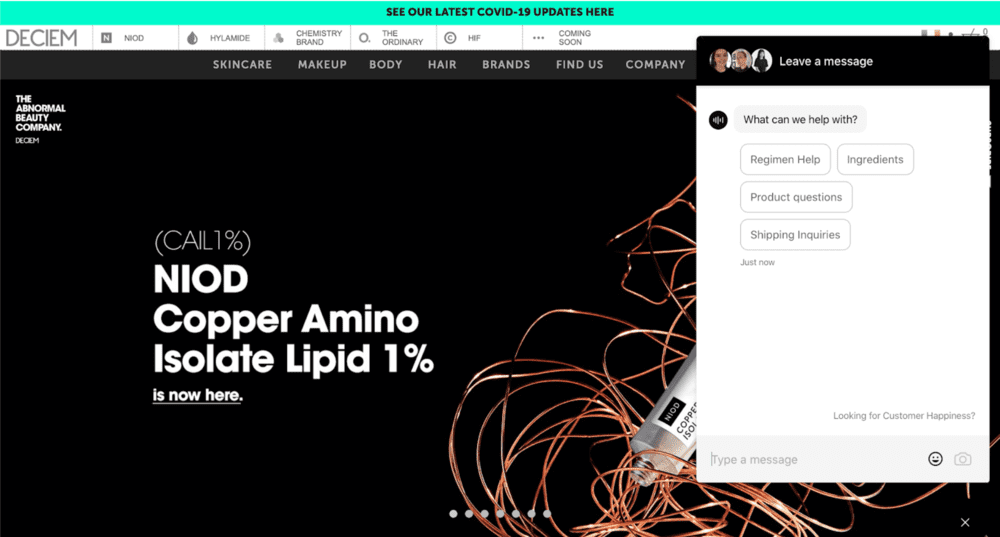The width and height of the screenshot is (1000, 537).
Task: Select the last carousel dot
Action: coord(547,513)
